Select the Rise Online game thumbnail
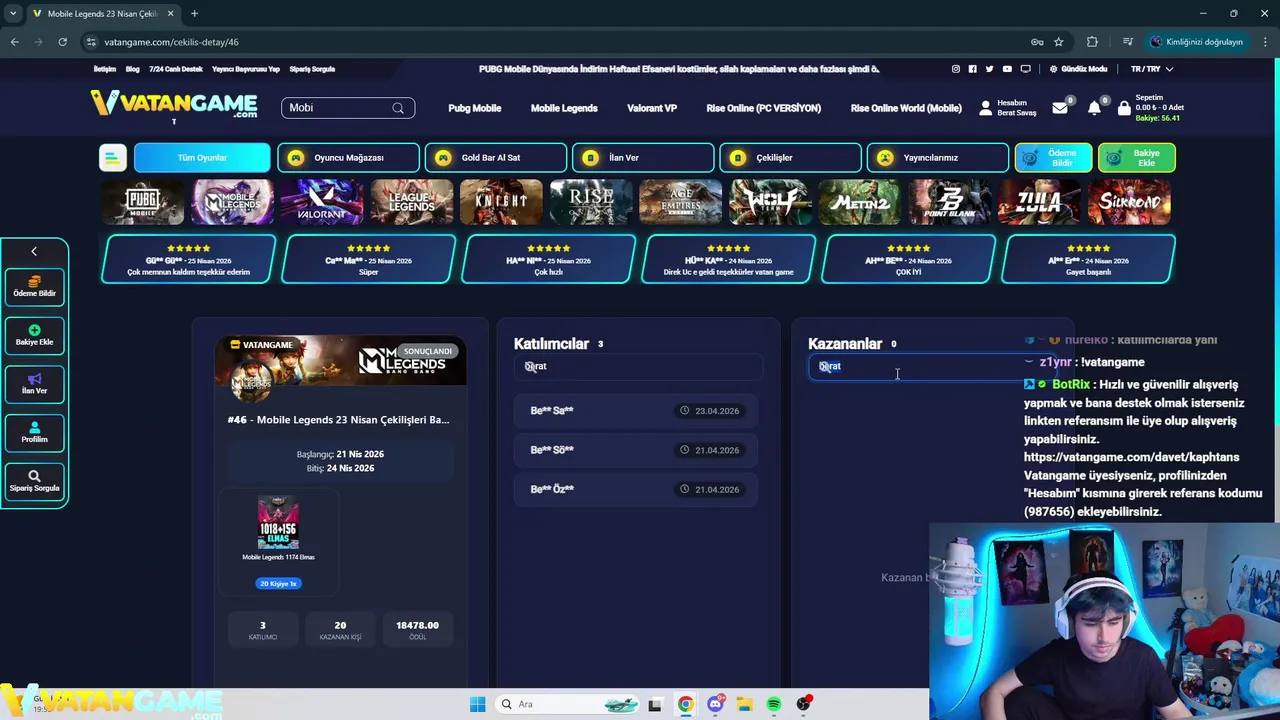Viewport: 1280px width, 720px height. click(x=591, y=202)
